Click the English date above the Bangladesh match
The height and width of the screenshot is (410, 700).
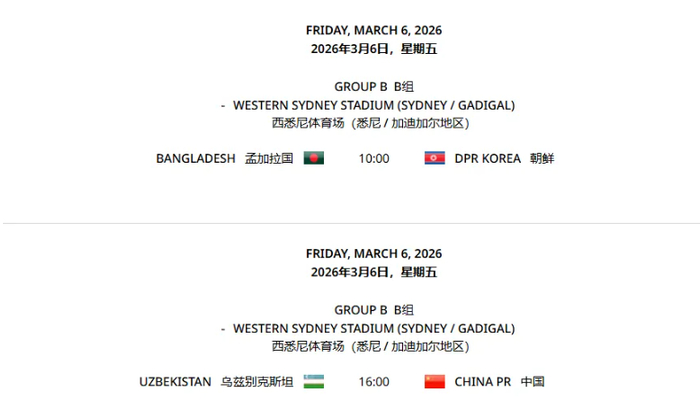[x=374, y=30]
